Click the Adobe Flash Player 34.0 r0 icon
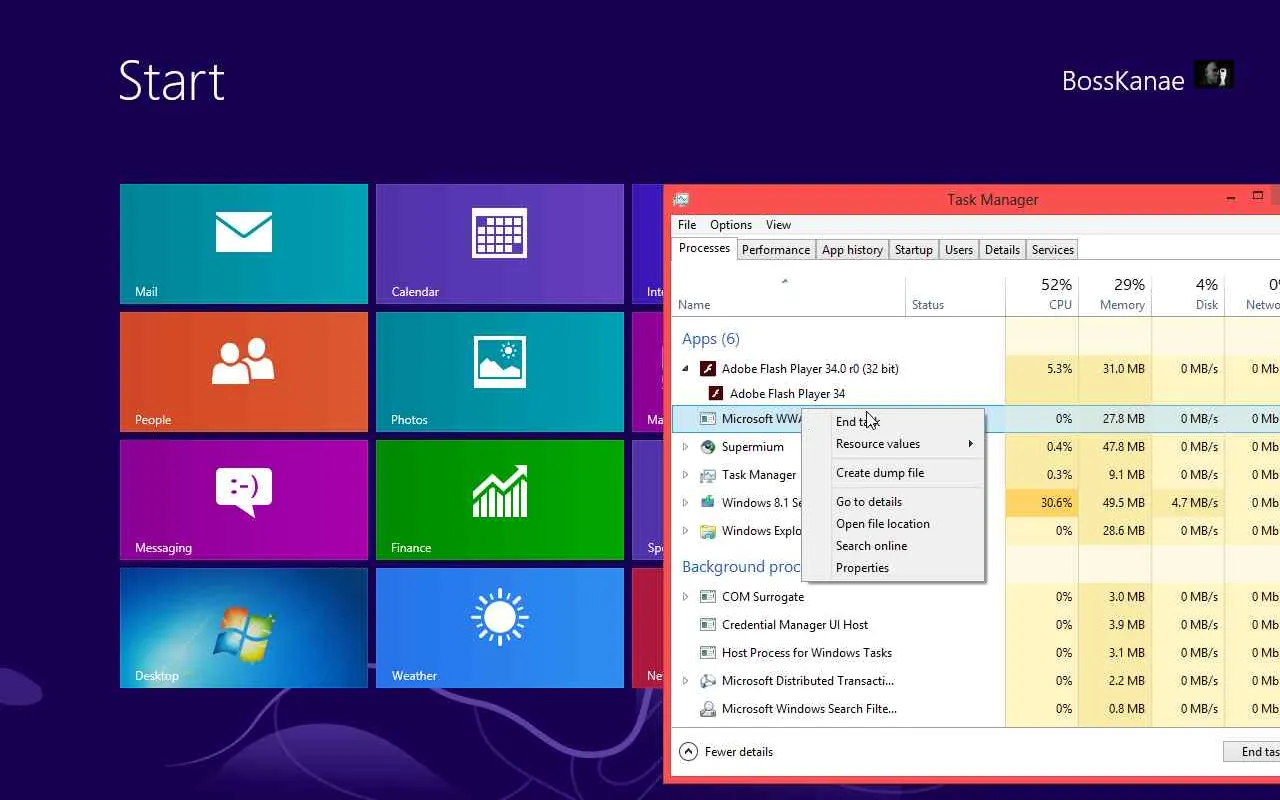 point(708,369)
